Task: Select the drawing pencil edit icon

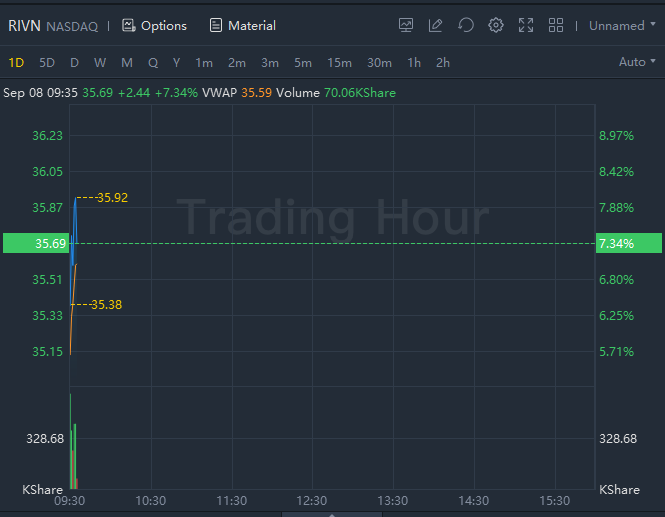Action: click(x=436, y=25)
